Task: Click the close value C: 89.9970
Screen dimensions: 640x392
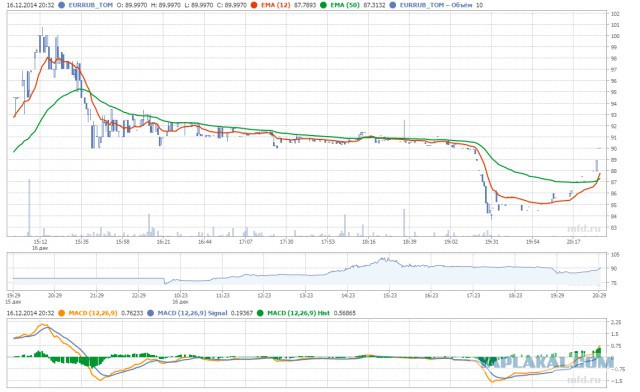Action: click(x=231, y=5)
